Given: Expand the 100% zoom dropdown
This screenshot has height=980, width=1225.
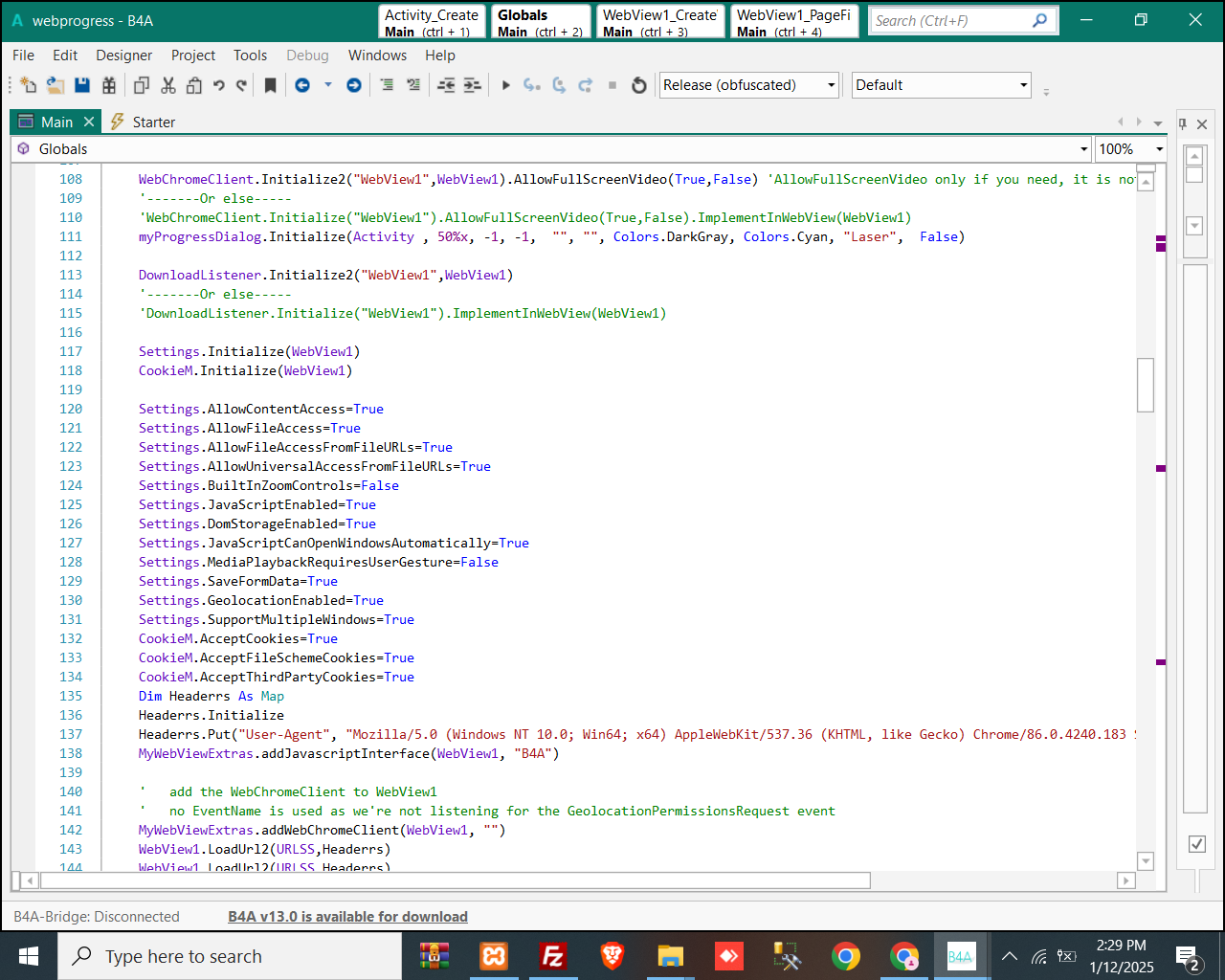Looking at the screenshot, I should coord(1159,149).
